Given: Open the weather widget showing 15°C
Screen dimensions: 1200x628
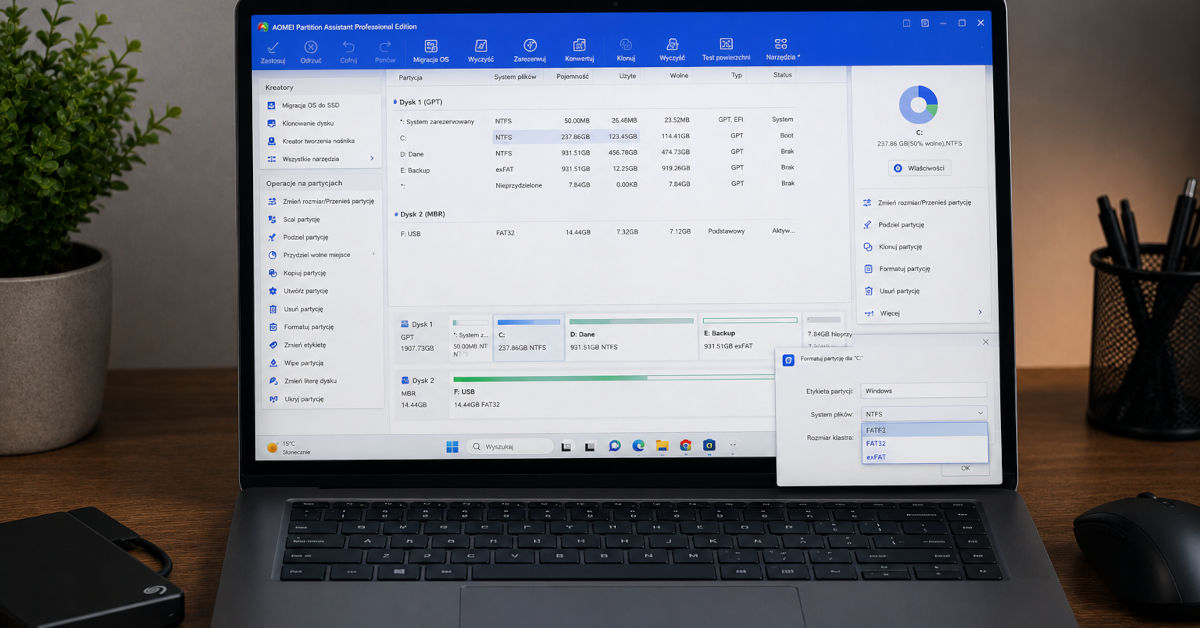Looking at the screenshot, I should tap(289, 448).
